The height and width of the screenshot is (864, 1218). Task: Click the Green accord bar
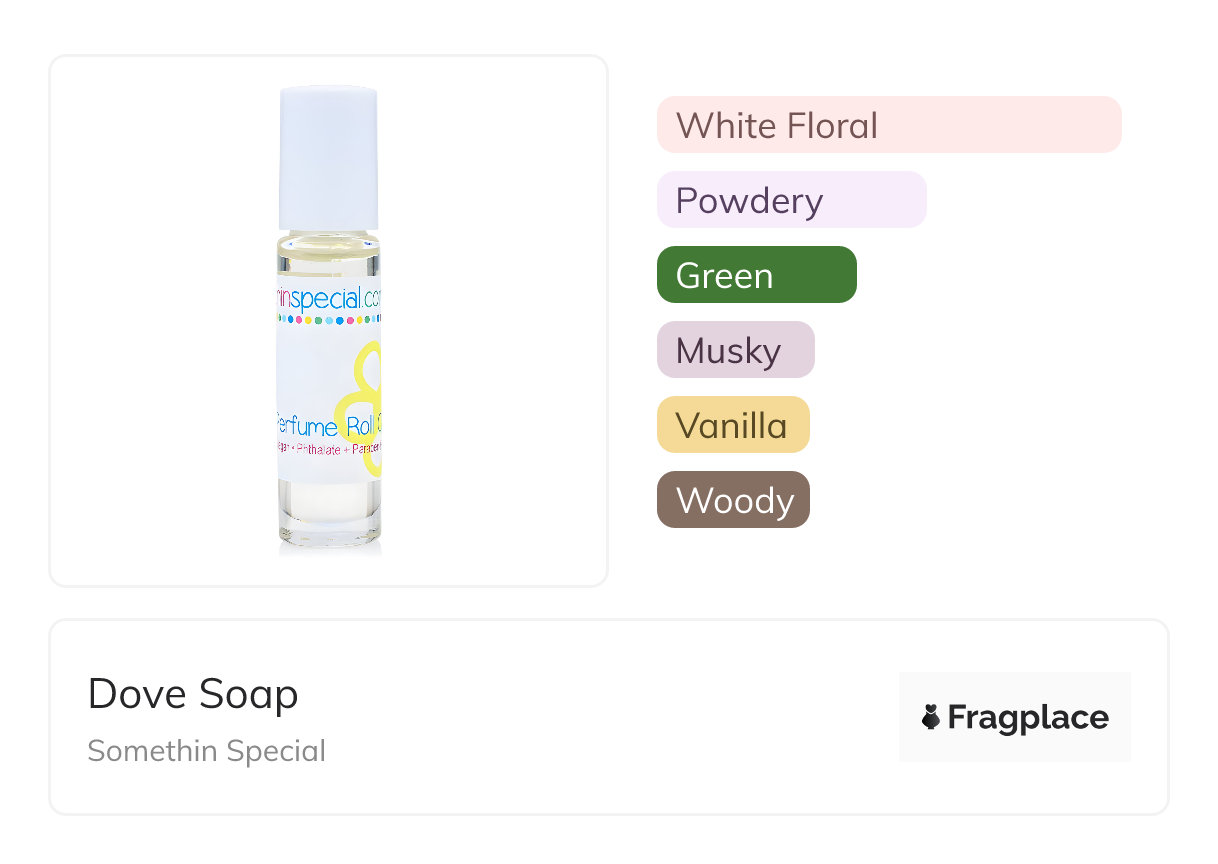pyautogui.click(x=756, y=275)
